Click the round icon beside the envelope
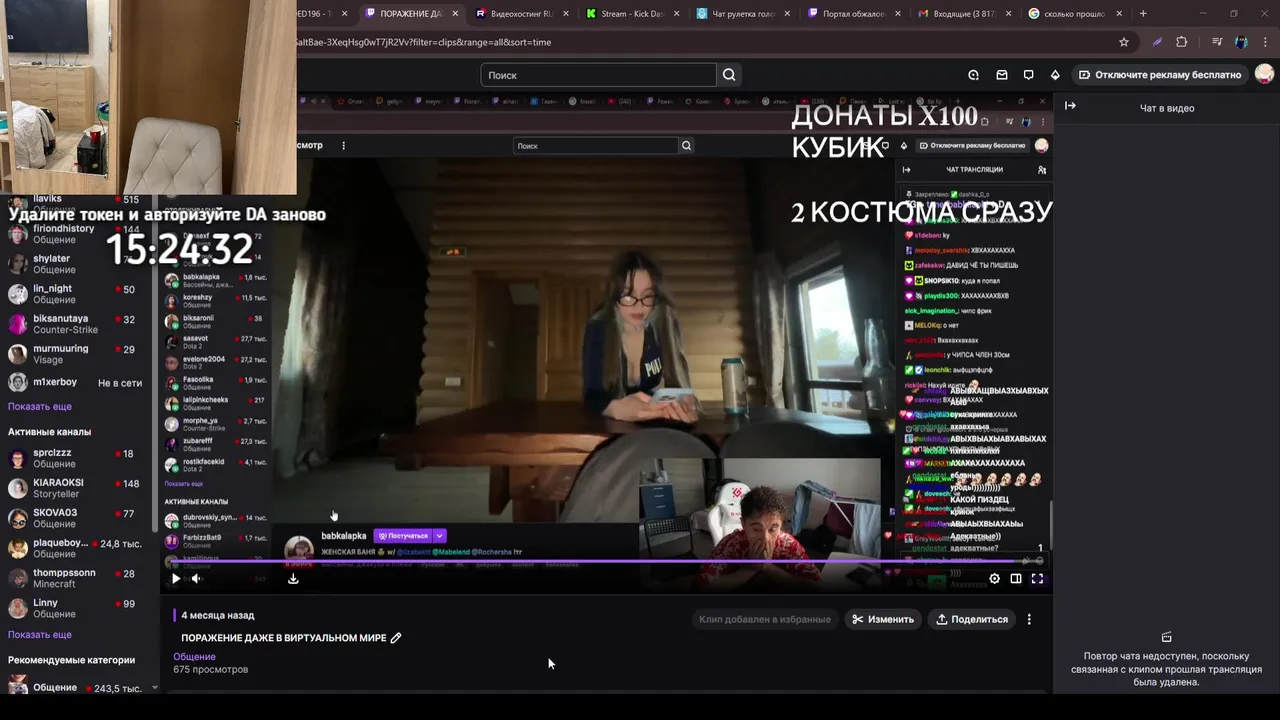Screen dimensions: 1280x720 (973, 75)
